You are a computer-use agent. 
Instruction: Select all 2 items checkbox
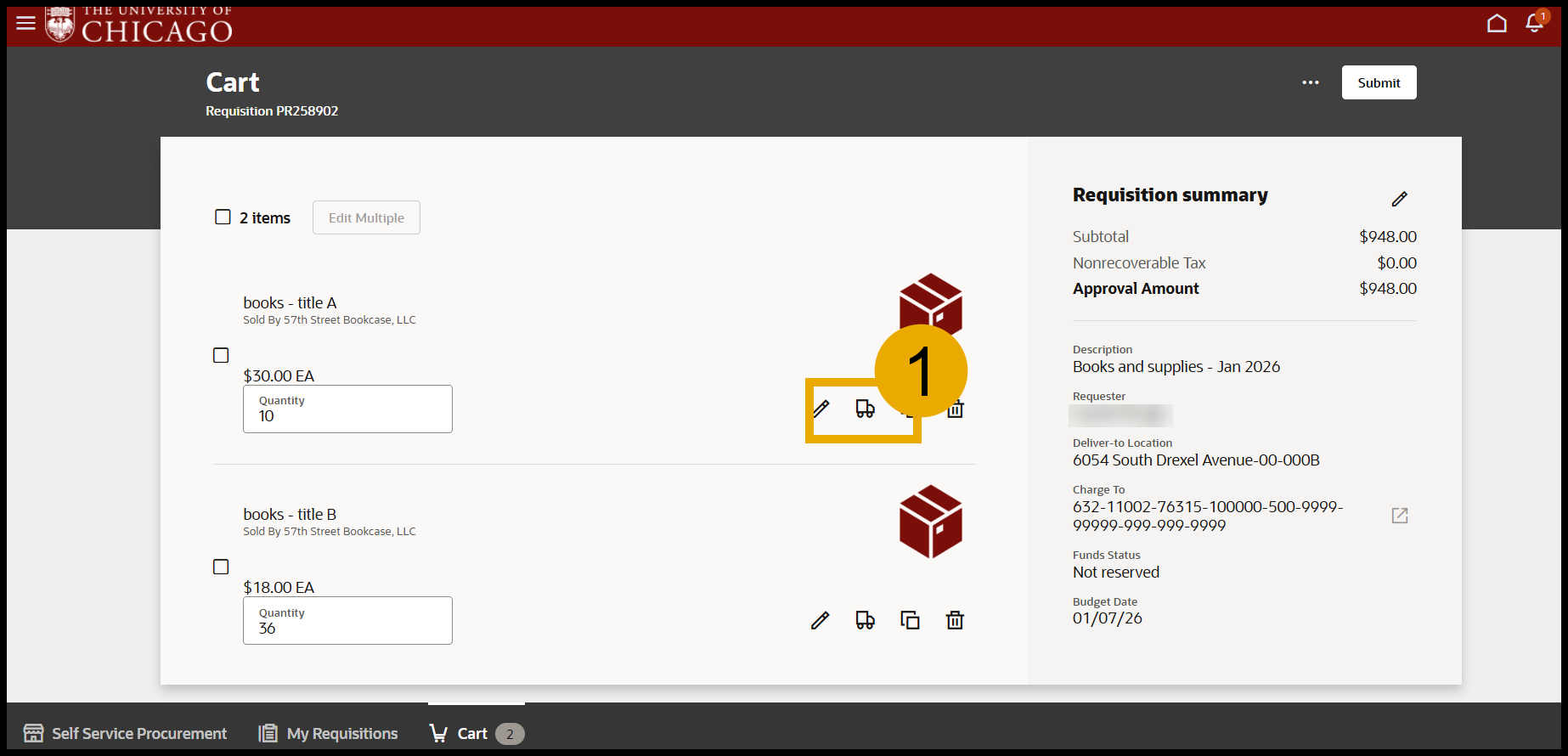point(223,217)
